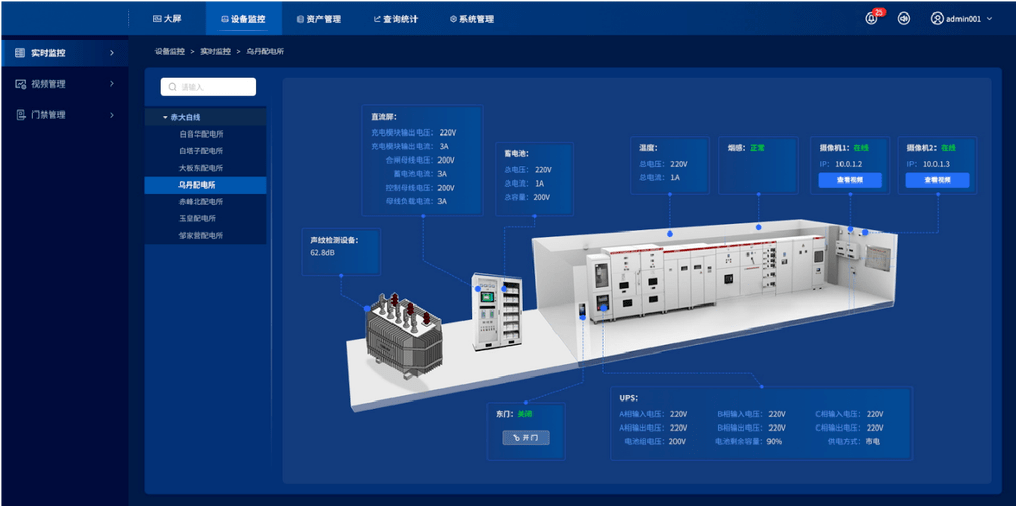Click the 实时监控 sidebar icon
This screenshot has height=506, width=1016.
pos(20,53)
